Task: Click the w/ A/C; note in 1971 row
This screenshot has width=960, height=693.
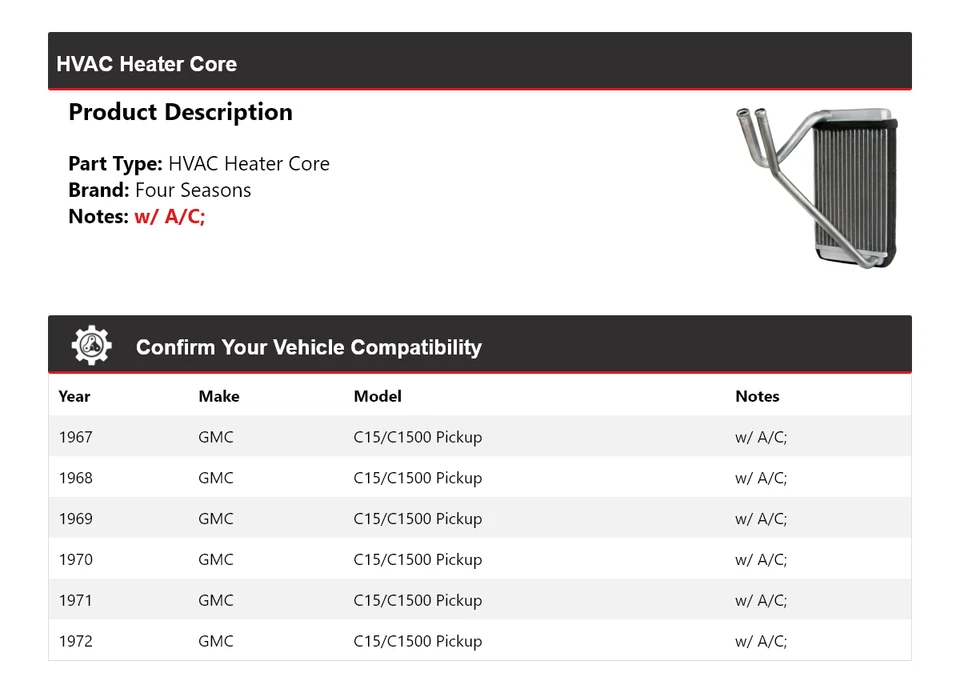Action: [761, 601]
